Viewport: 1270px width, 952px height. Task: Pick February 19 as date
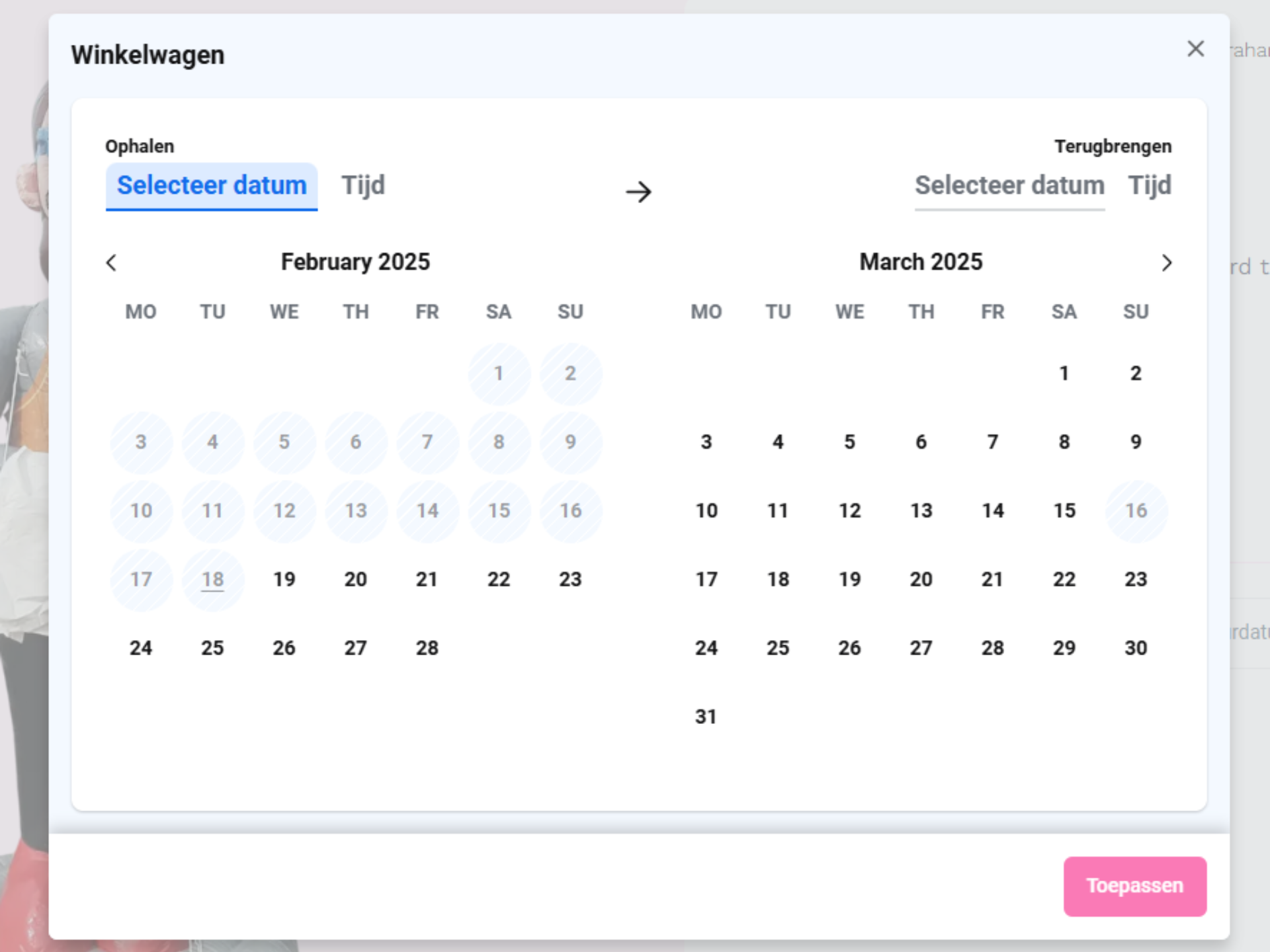click(x=284, y=580)
